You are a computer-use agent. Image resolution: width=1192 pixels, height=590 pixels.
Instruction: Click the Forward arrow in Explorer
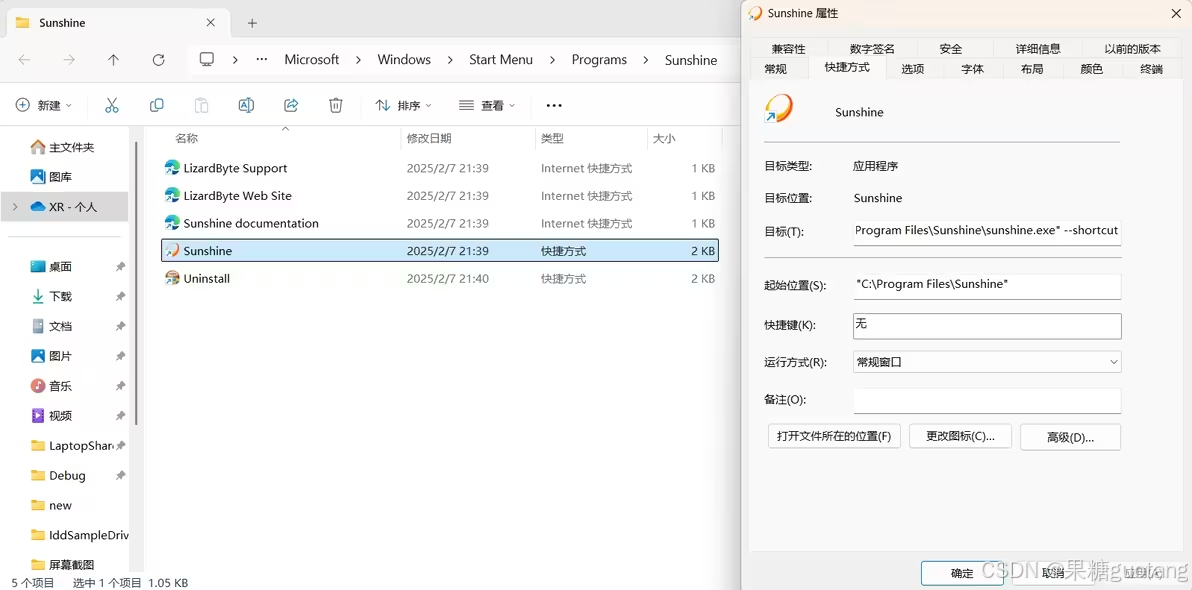(x=69, y=59)
